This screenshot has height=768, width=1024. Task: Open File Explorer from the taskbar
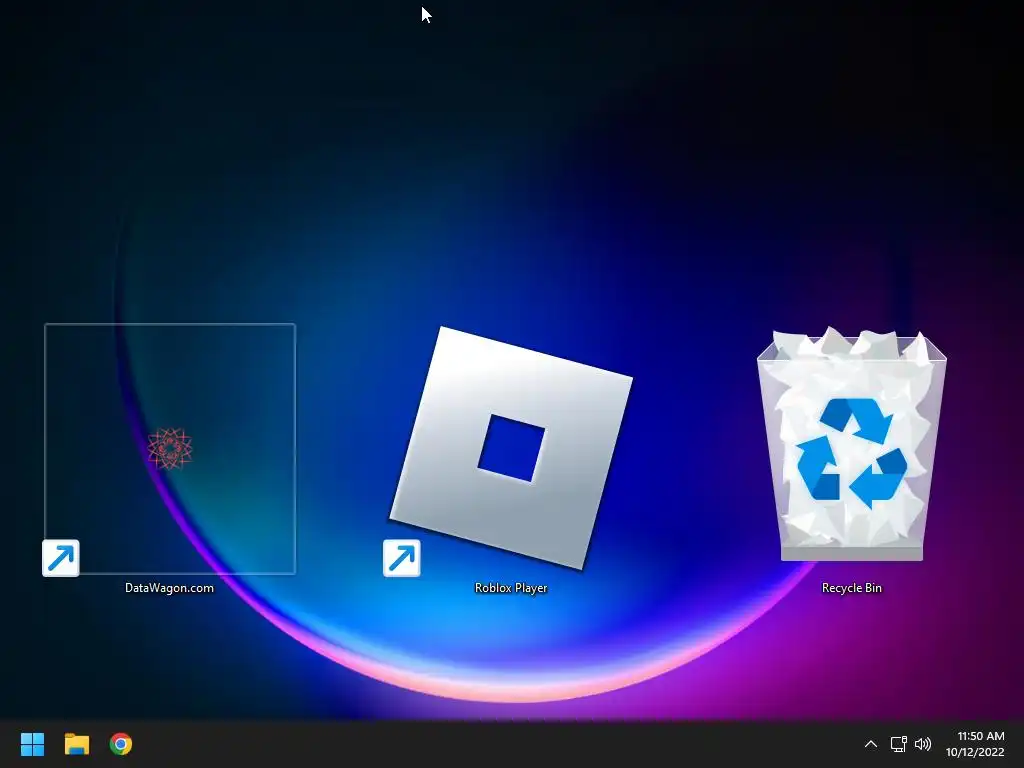pos(76,744)
